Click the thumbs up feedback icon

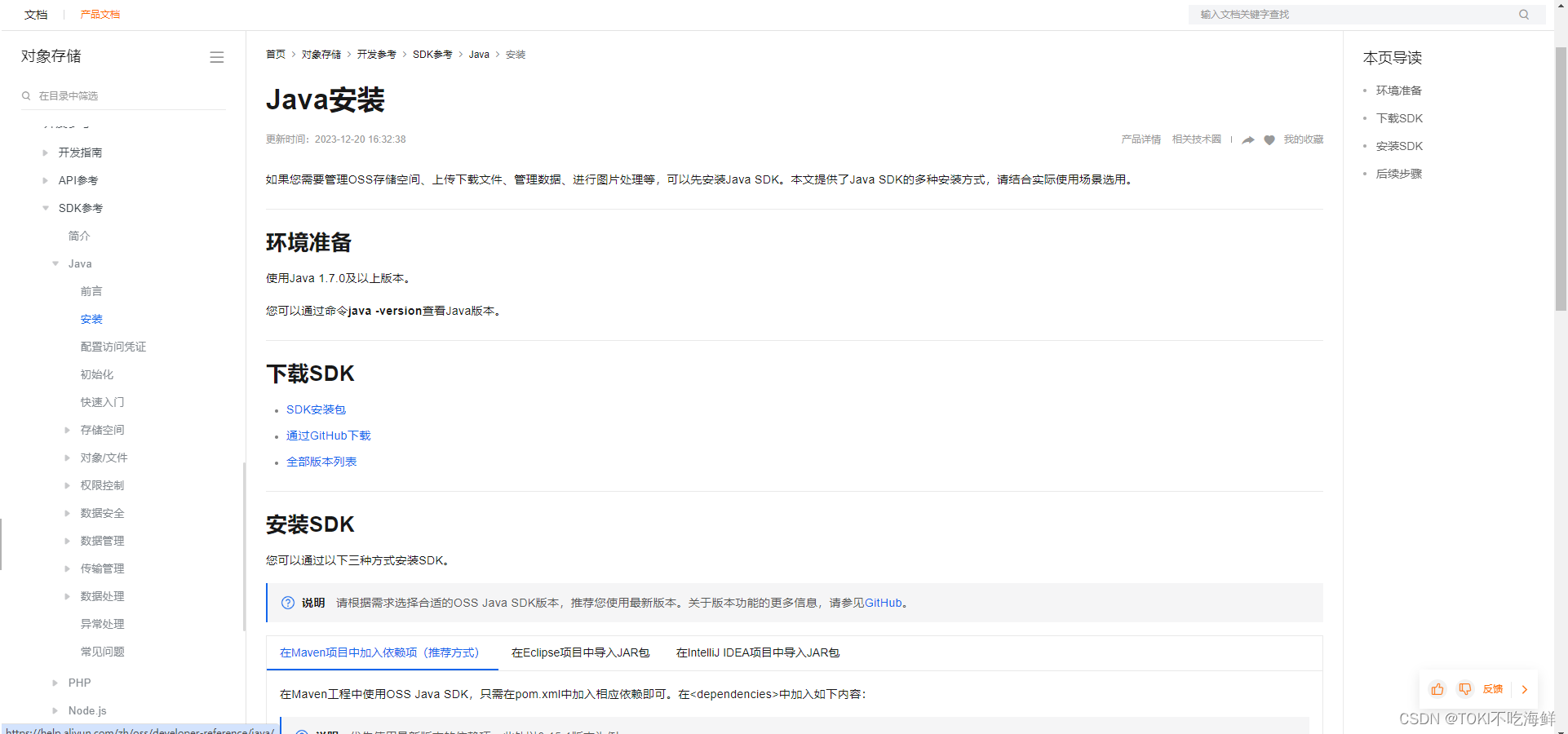(1437, 689)
